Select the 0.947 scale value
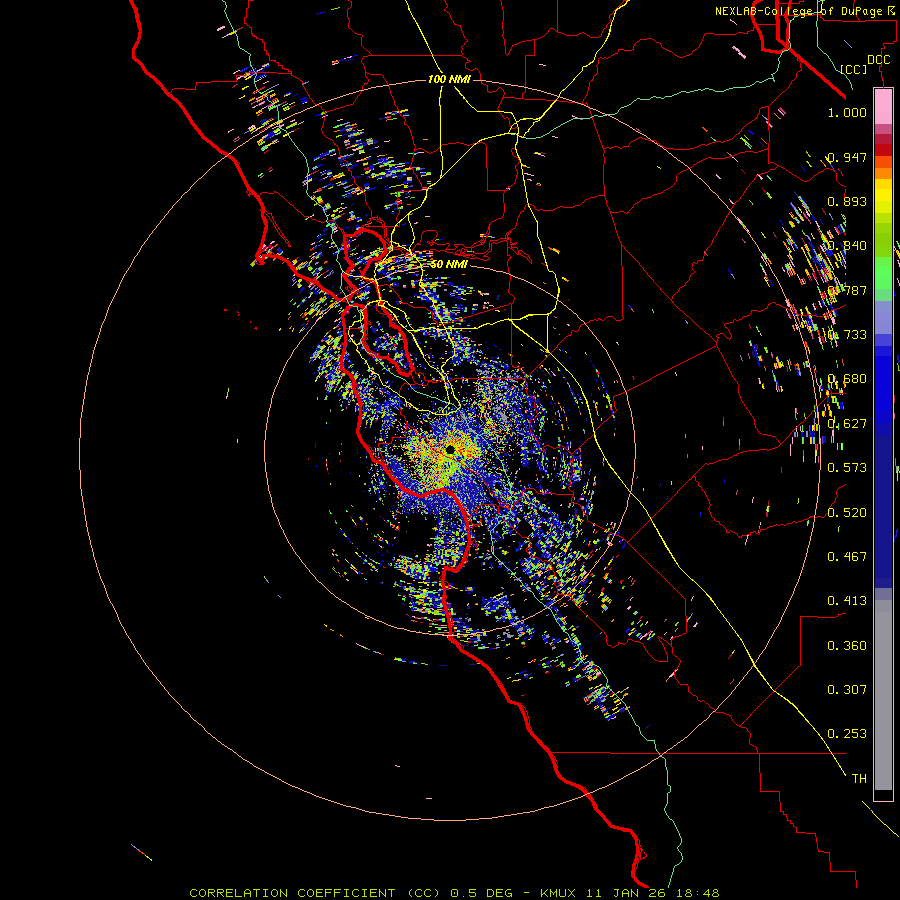 [x=847, y=157]
